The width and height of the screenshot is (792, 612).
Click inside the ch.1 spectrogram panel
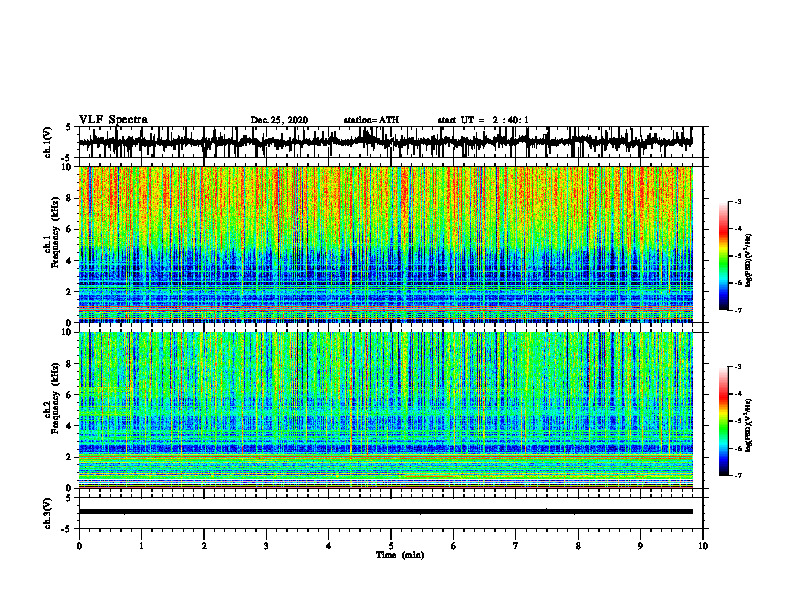pos(385,244)
